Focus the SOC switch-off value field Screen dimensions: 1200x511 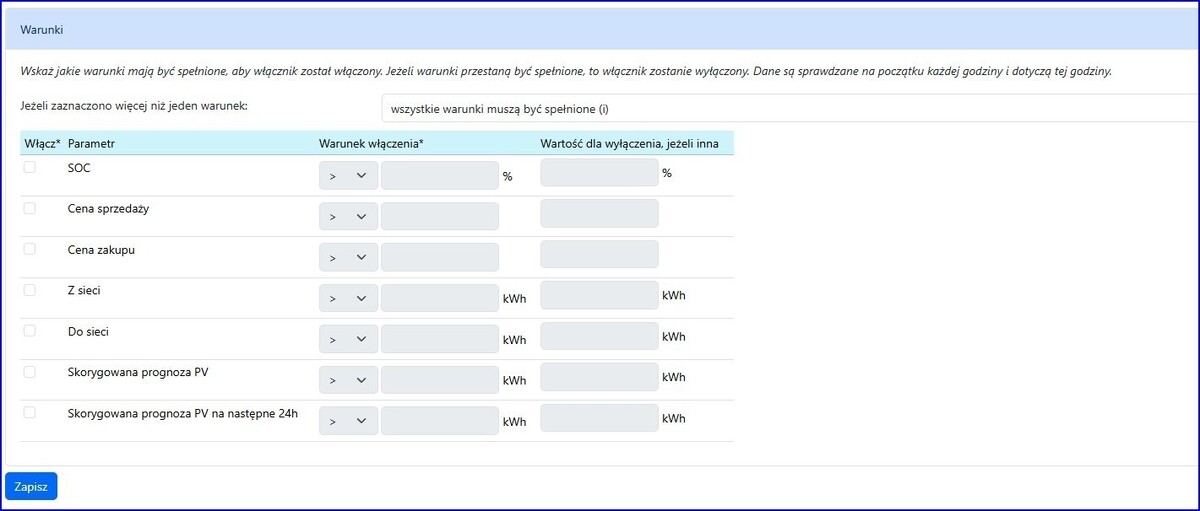[x=599, y=173]
